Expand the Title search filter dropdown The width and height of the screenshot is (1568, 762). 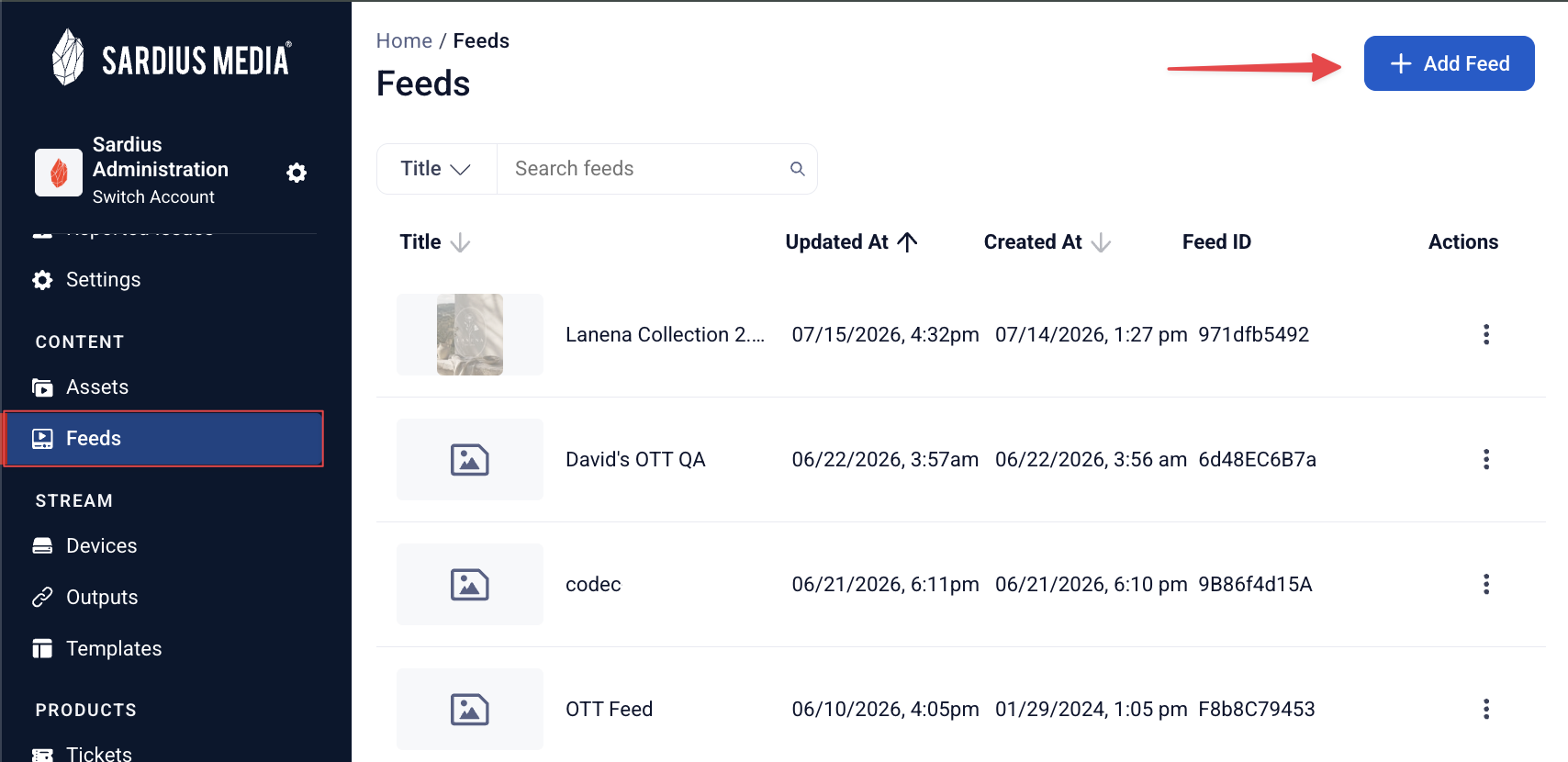pyautogui.click(x=437, y=169)
